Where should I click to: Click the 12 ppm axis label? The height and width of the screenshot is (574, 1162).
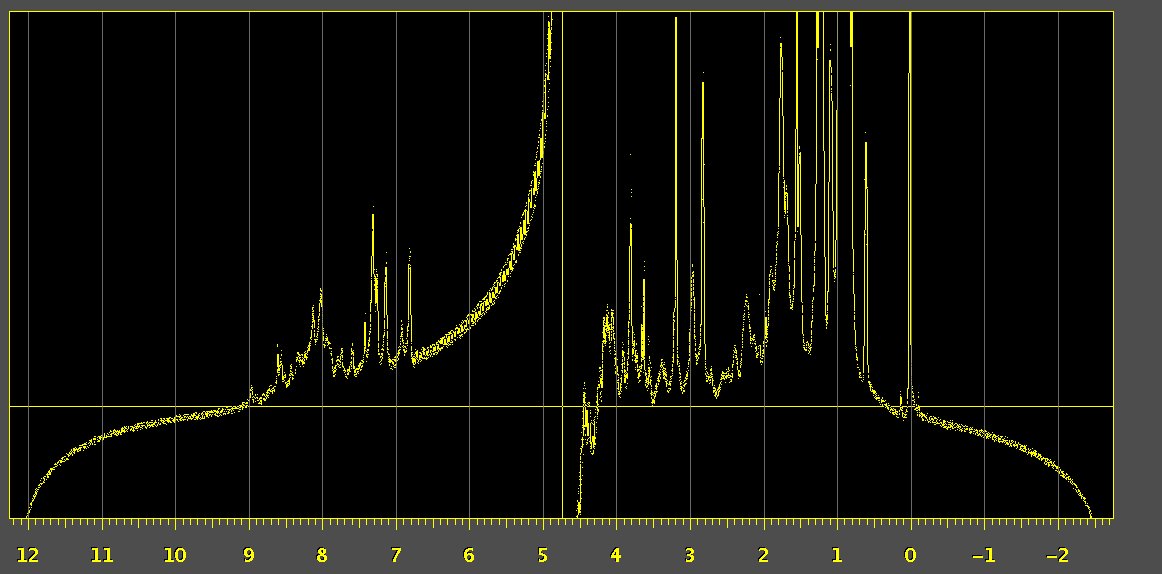pos(28,556)
